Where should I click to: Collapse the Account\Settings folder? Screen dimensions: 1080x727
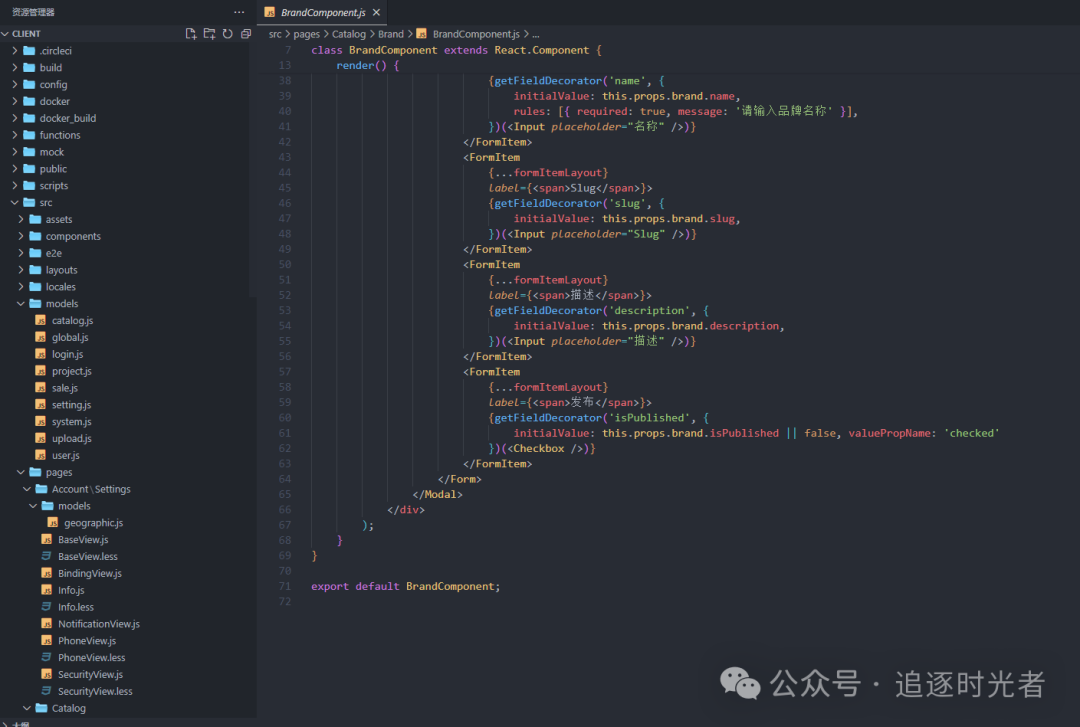[27, 489]
